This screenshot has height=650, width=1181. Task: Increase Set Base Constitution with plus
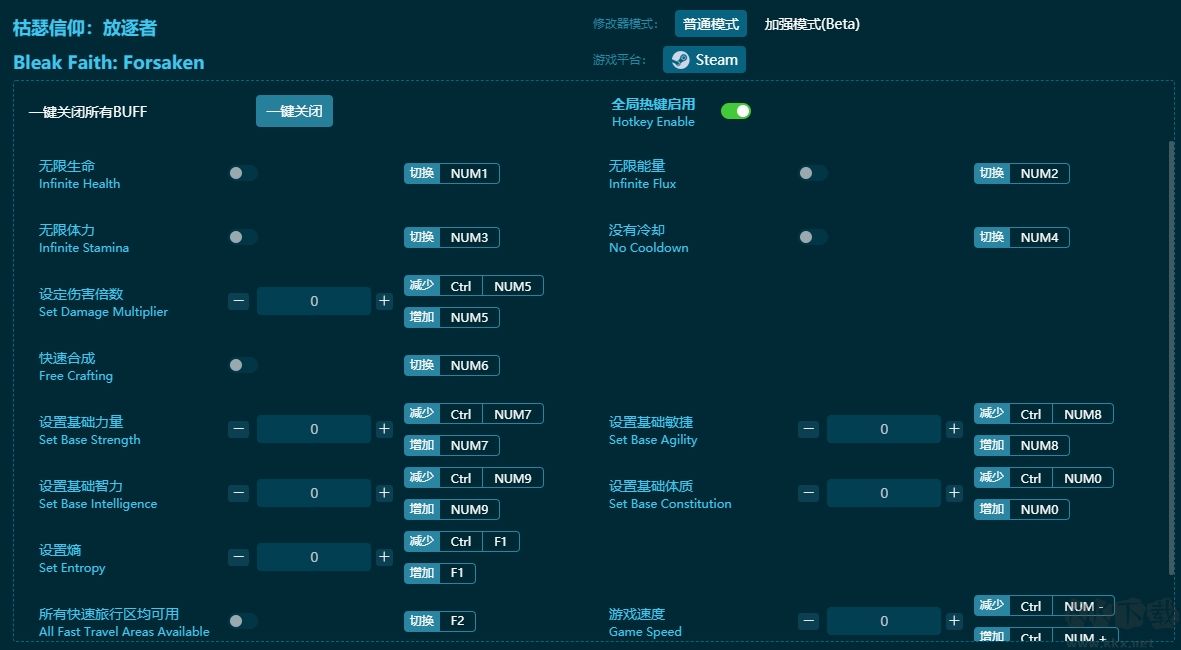tap(954, 493)
